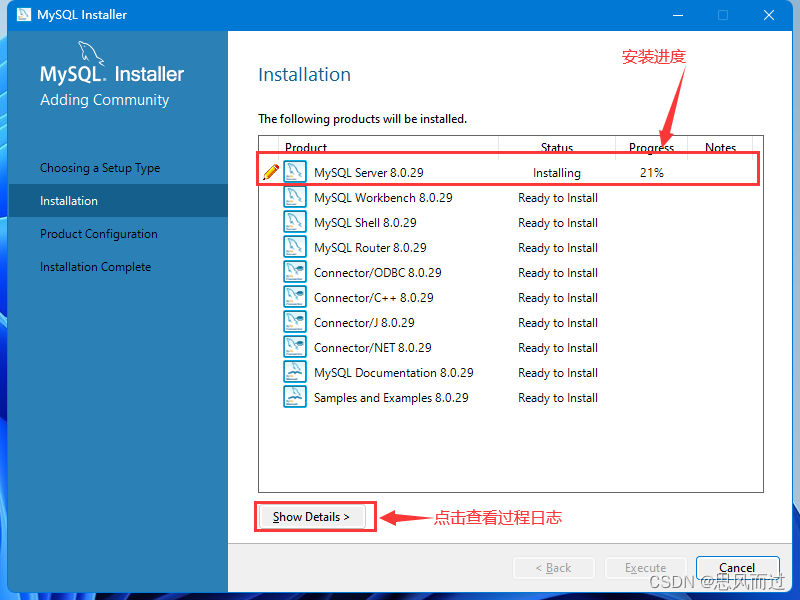The height and width of the screenshot is (600, 800).
Task: Minimize the MySQL Installer window
Action: pyautogui.click(x=678, y=15)
